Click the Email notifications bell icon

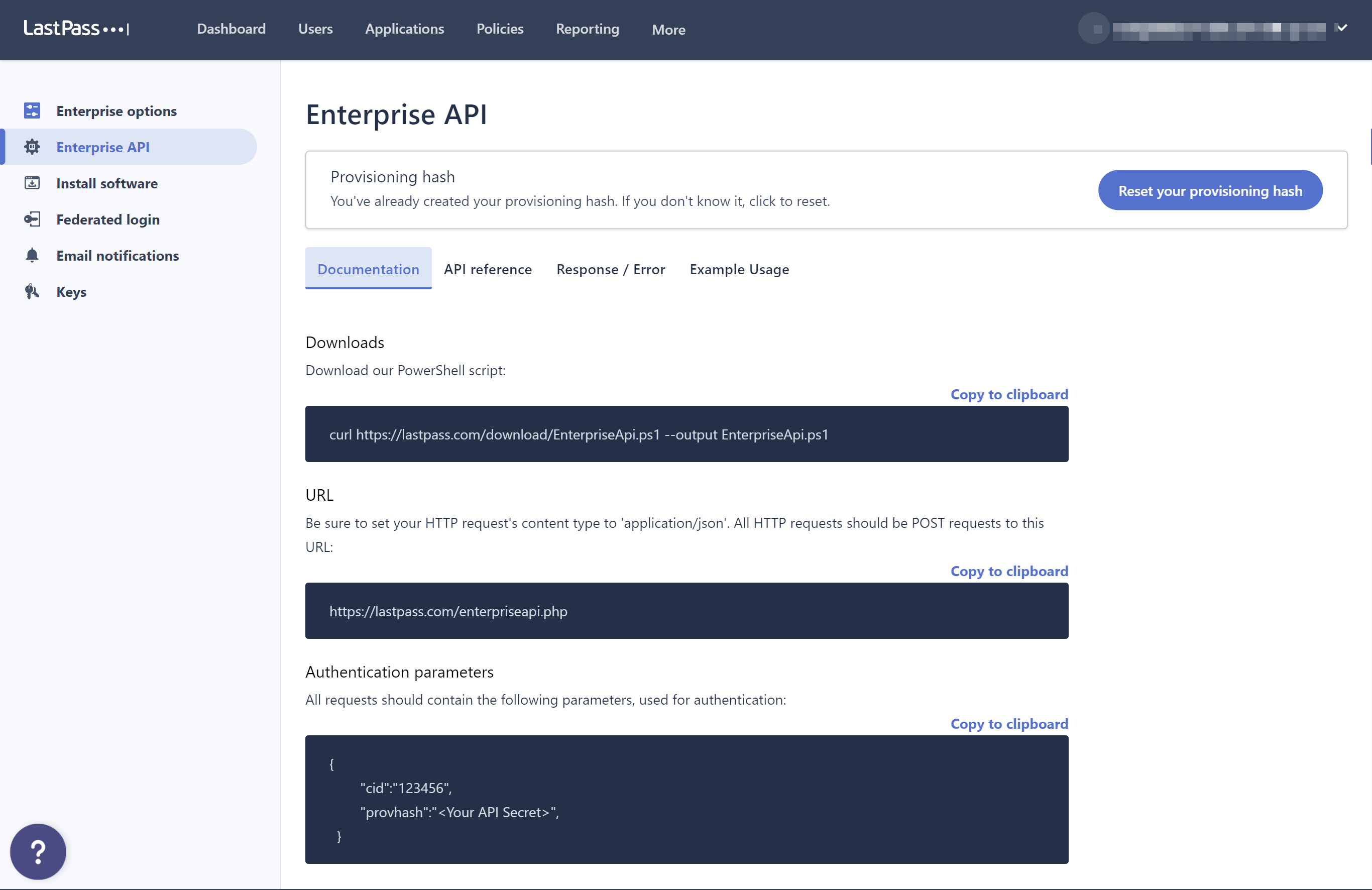click(x=32, y=255)
